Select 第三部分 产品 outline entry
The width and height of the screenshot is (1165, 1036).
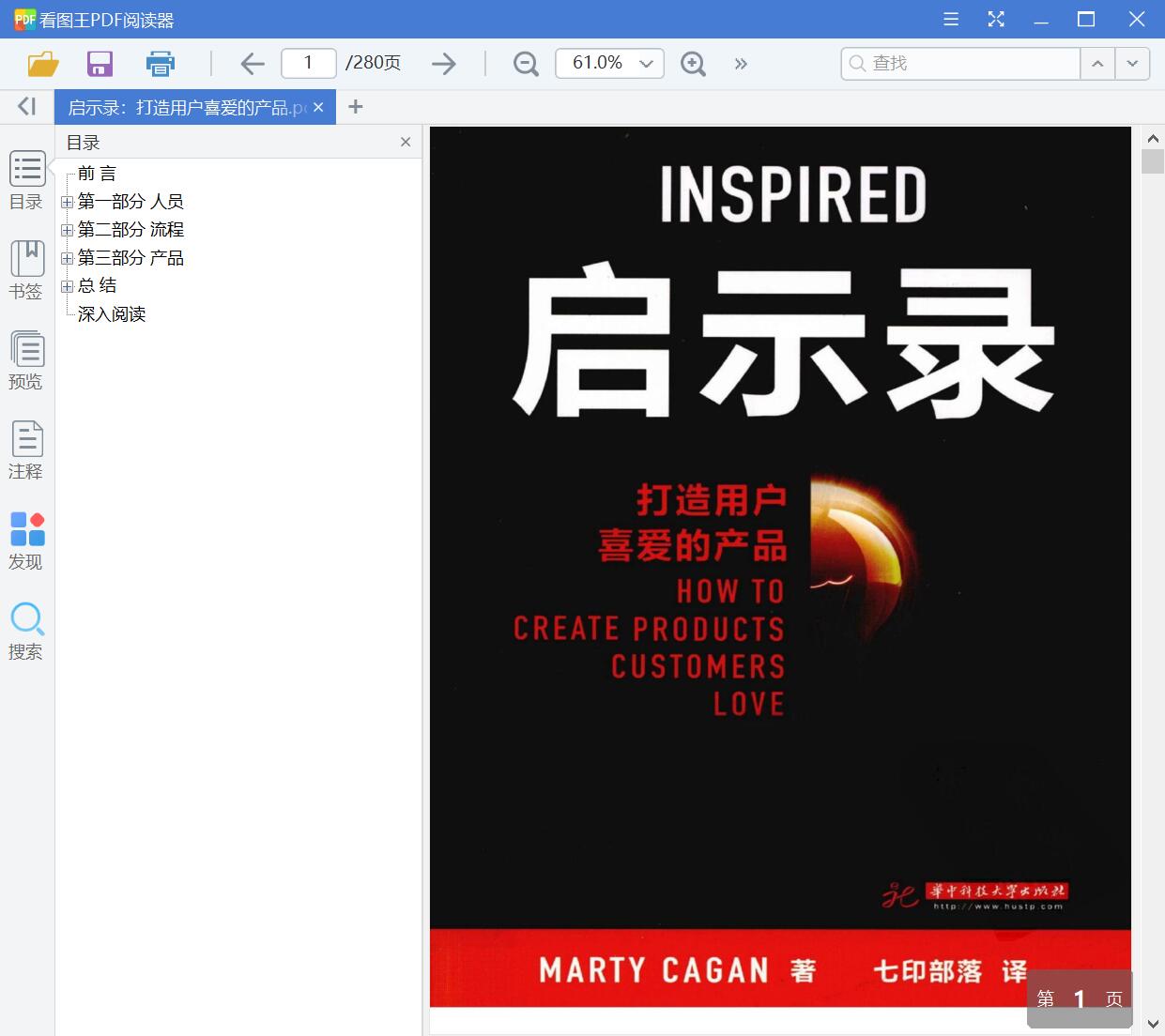pyautogui.click(x=130, y=258)
